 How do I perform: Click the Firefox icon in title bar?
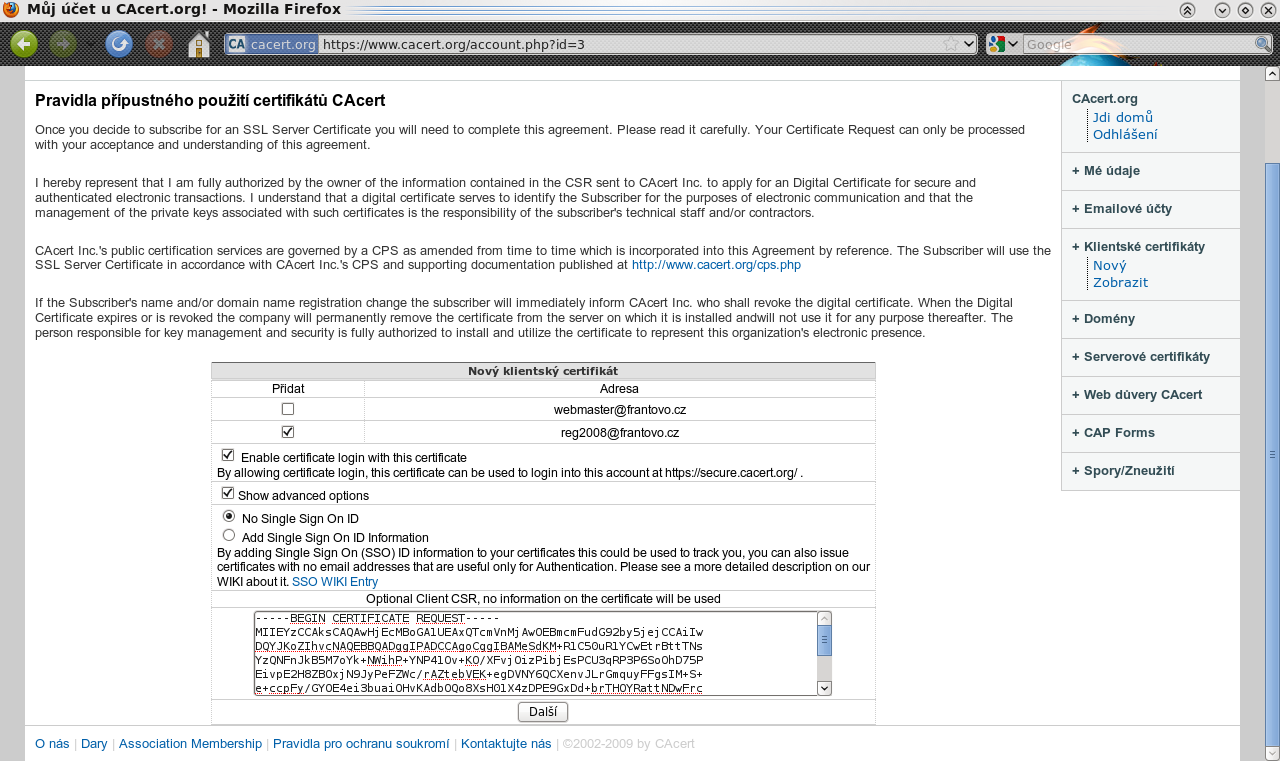[x=11, y=9]
